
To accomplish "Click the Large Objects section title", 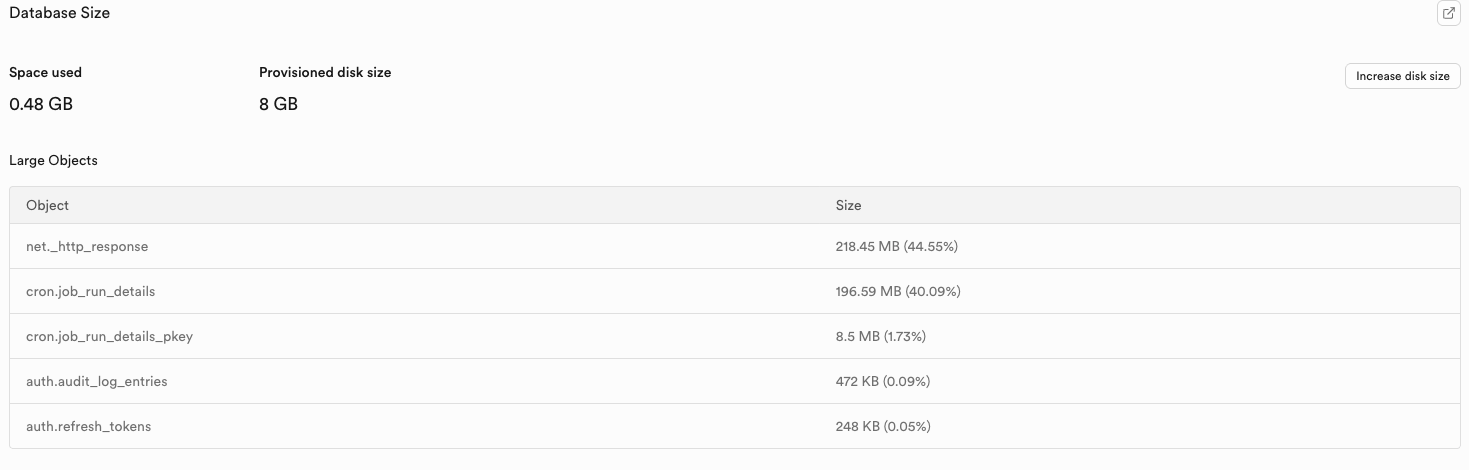I will click(54, 160).
